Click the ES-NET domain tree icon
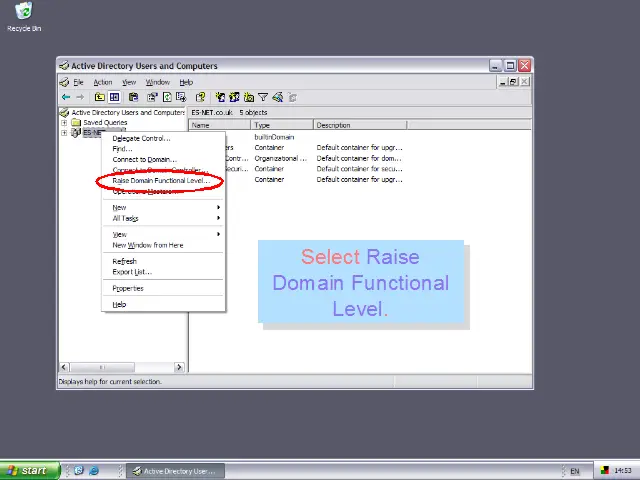Screen dimensions: 640x480 [x=76, y=133]
